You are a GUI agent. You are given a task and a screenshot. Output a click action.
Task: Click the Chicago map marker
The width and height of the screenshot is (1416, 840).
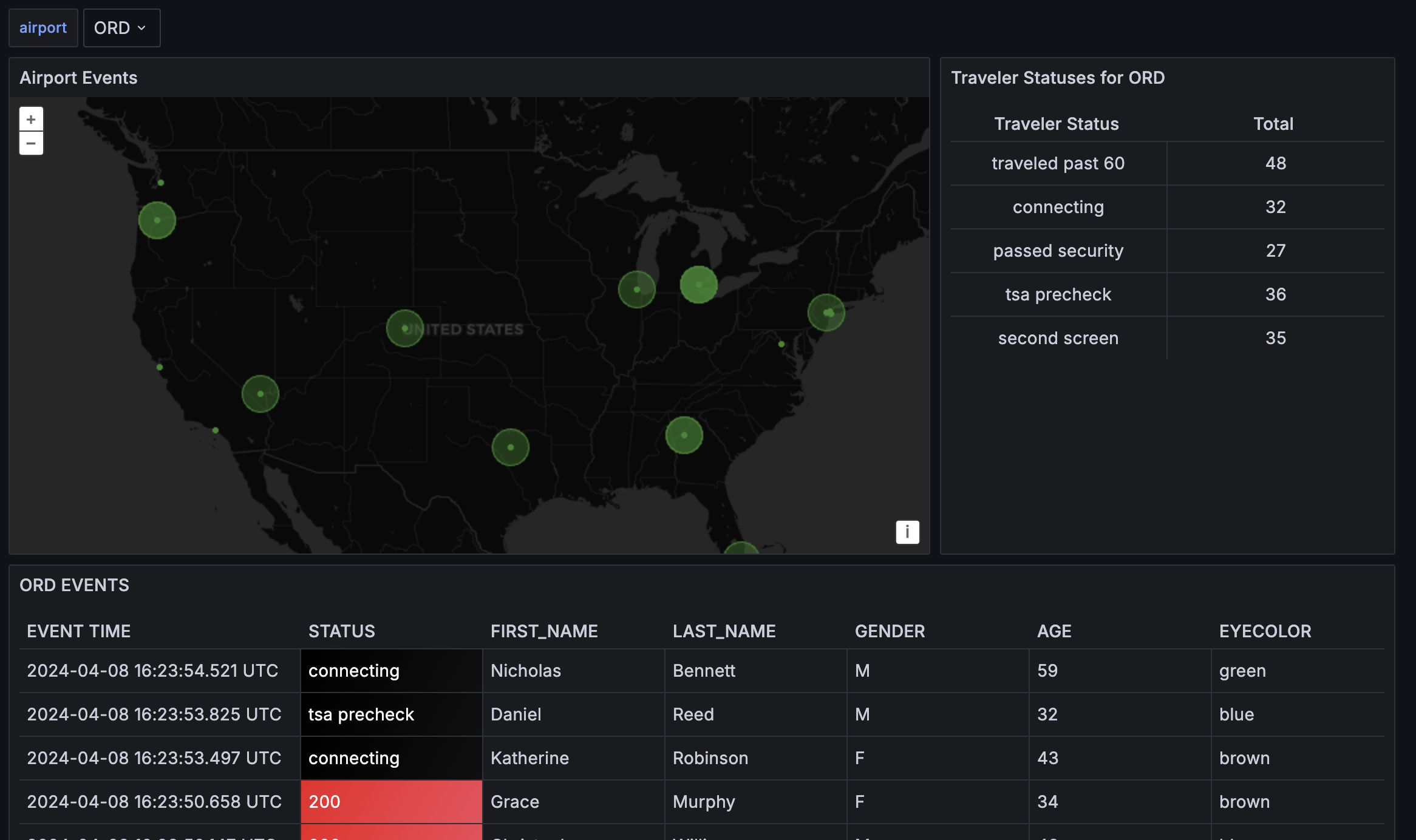[637, 290]
